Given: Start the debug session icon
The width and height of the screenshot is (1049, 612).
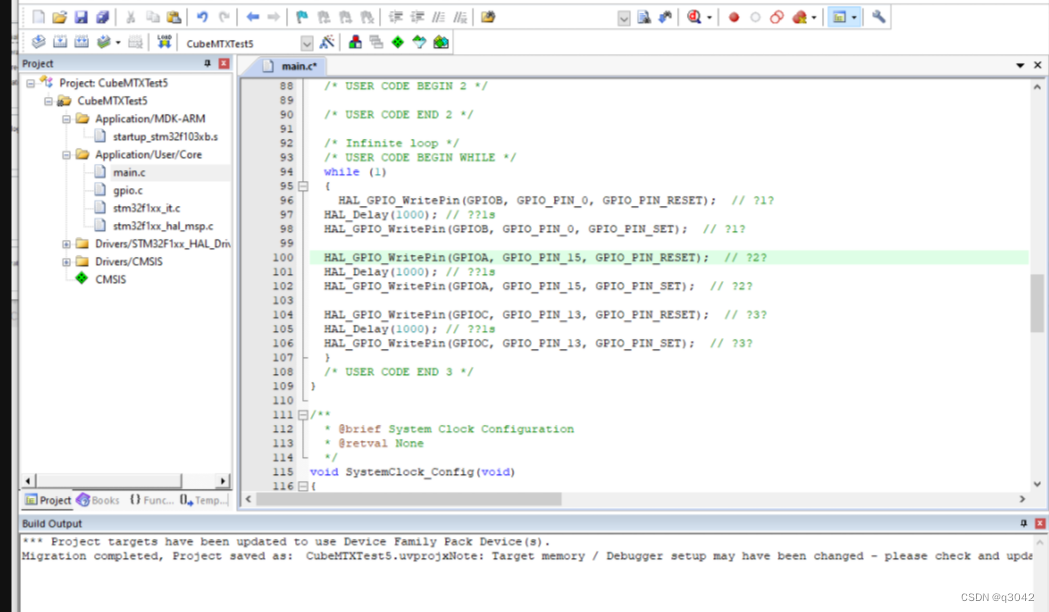Looking at the screenshot, I should (694, 17).
